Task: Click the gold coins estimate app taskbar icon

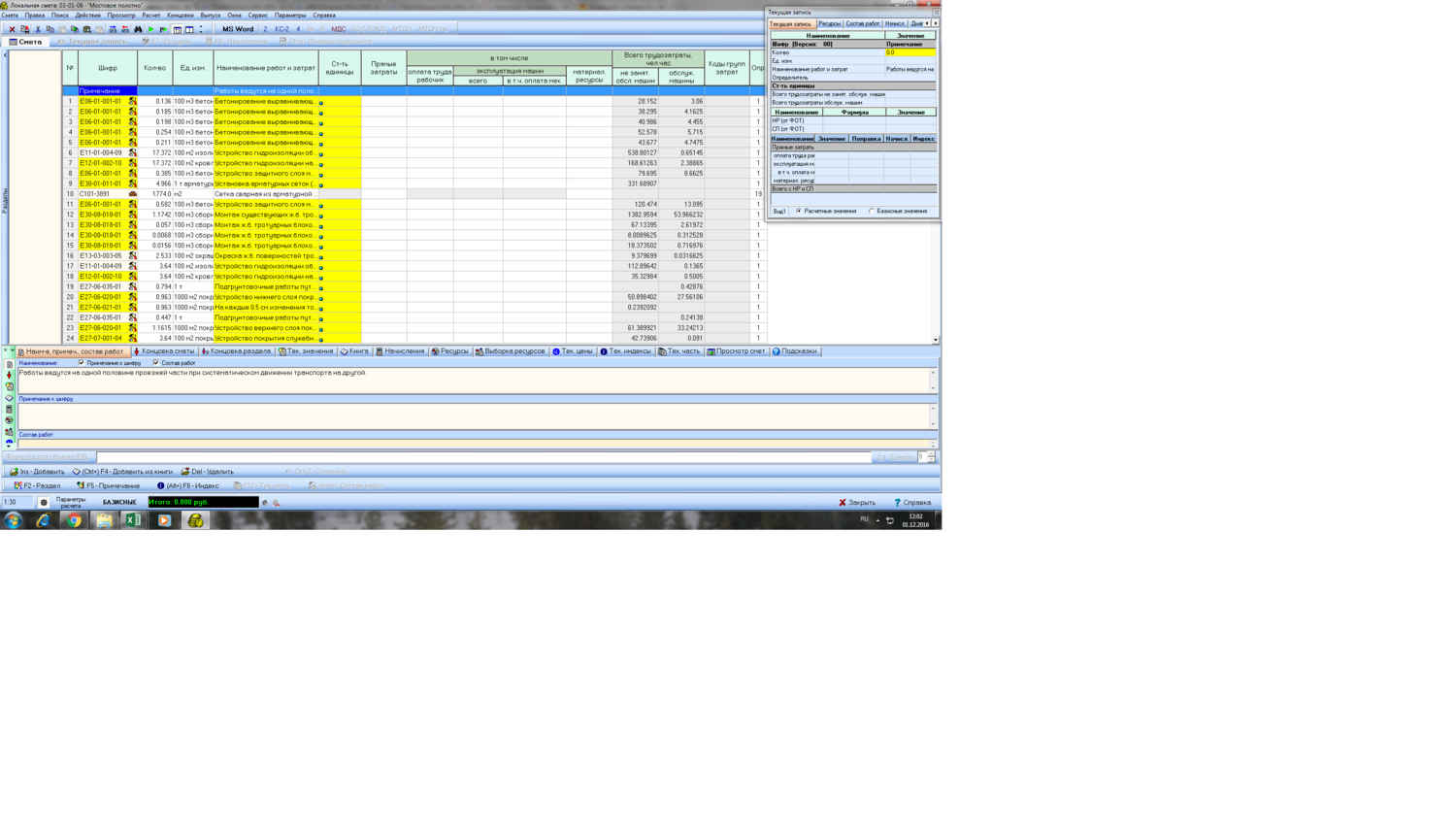Action: pyautogui.click(x=195, y=520)
